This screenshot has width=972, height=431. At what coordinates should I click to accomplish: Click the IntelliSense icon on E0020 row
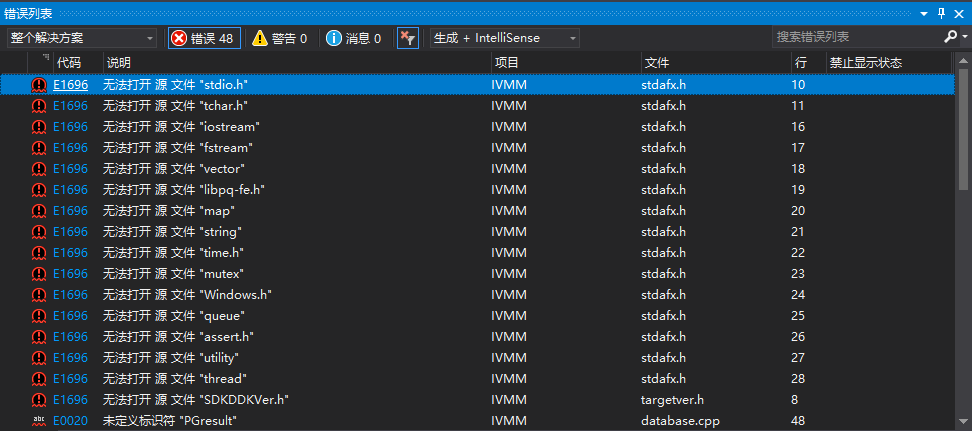[39, 421]
